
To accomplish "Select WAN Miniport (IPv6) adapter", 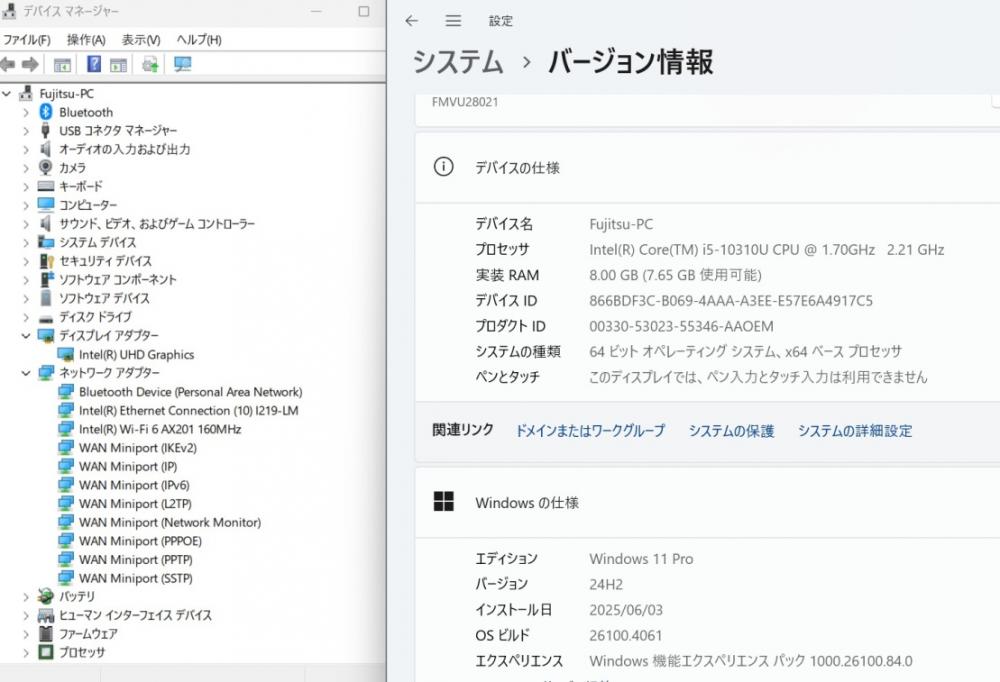I will coord(134,485).
